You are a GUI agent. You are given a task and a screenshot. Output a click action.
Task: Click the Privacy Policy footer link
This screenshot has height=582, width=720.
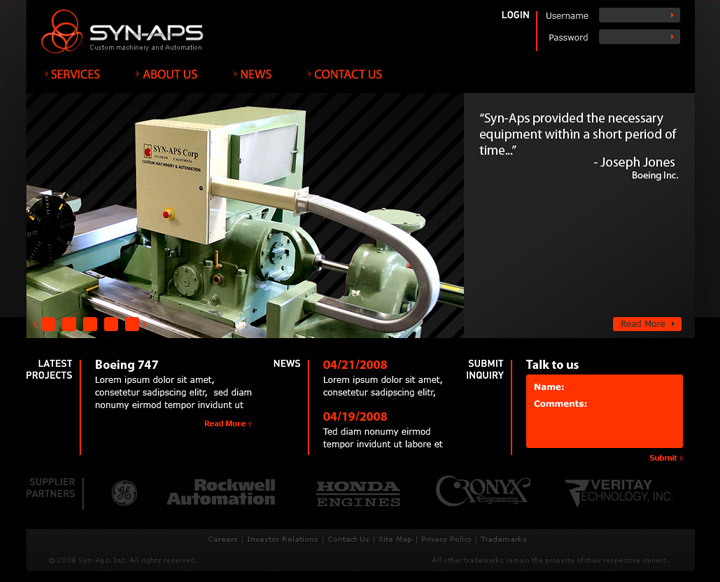tap(446, 539)
